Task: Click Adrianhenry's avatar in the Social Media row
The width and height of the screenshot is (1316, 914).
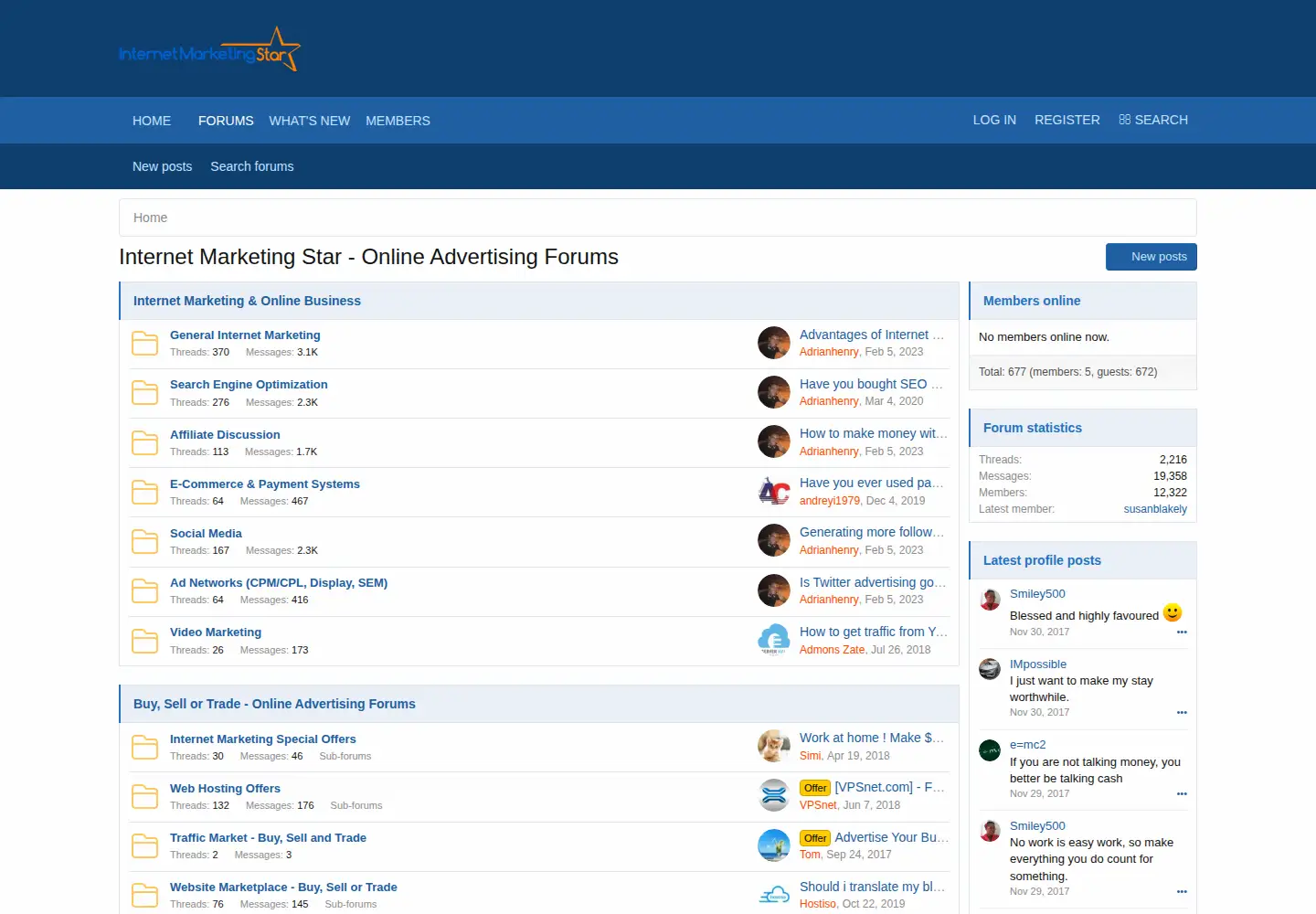Action: pyautogui.click(x=774, y=540)
